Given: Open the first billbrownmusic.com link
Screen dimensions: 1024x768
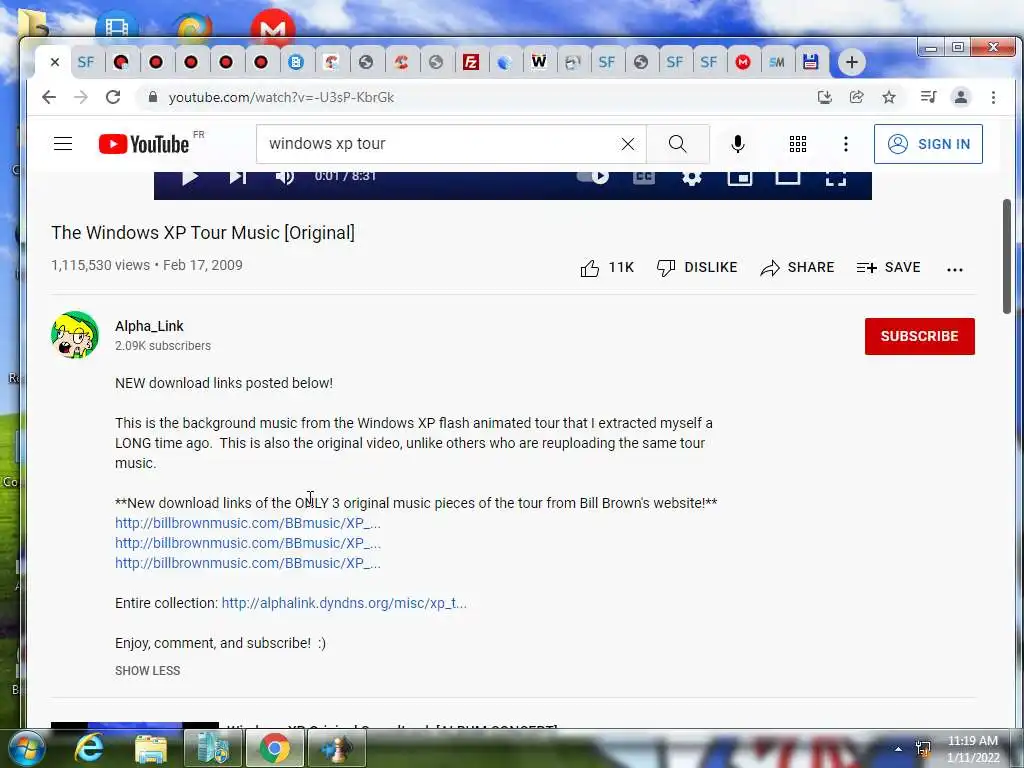Looking at the screenshot, I should [248, 523].
